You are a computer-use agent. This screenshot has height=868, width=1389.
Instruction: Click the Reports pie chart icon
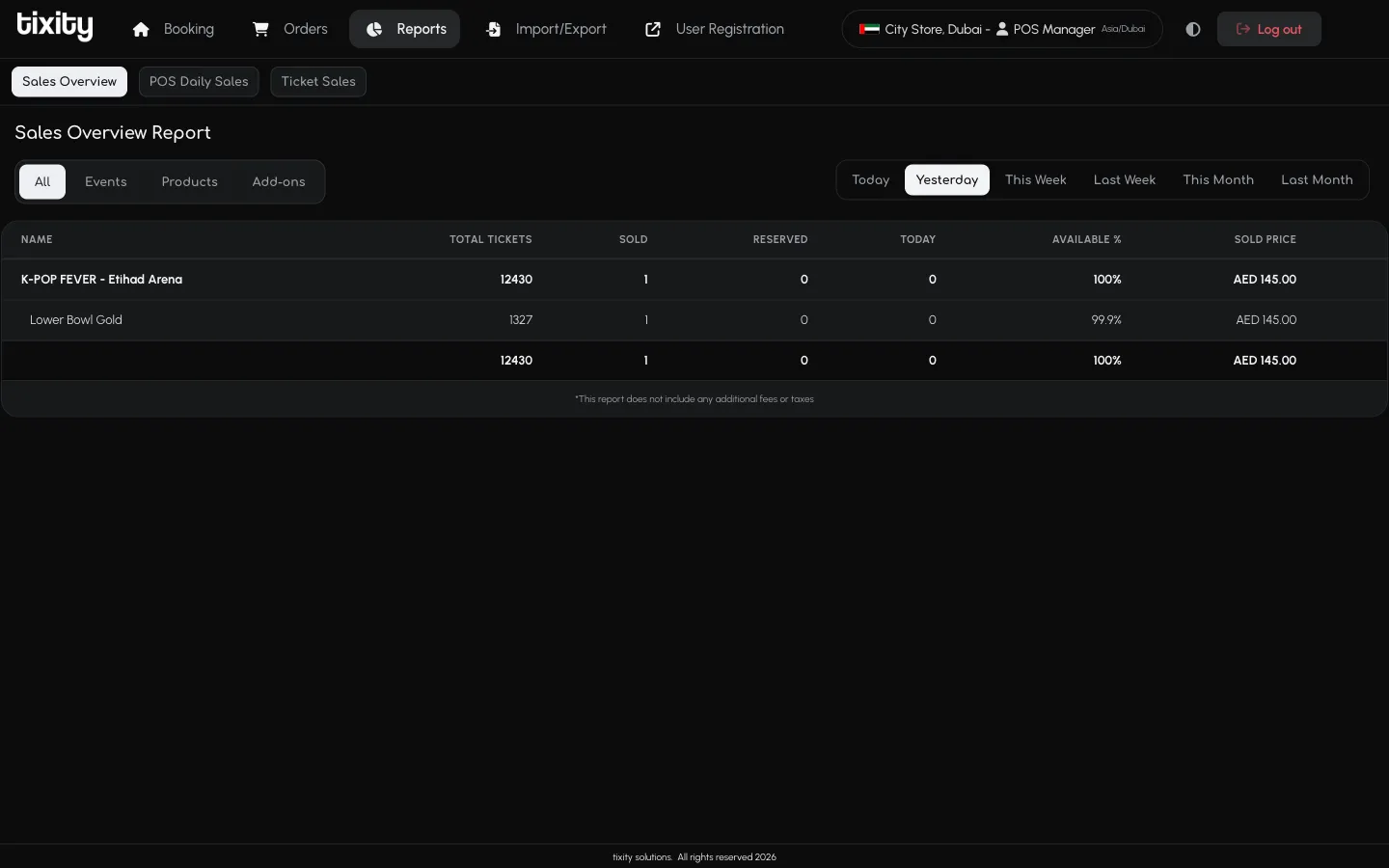[374, 29]
